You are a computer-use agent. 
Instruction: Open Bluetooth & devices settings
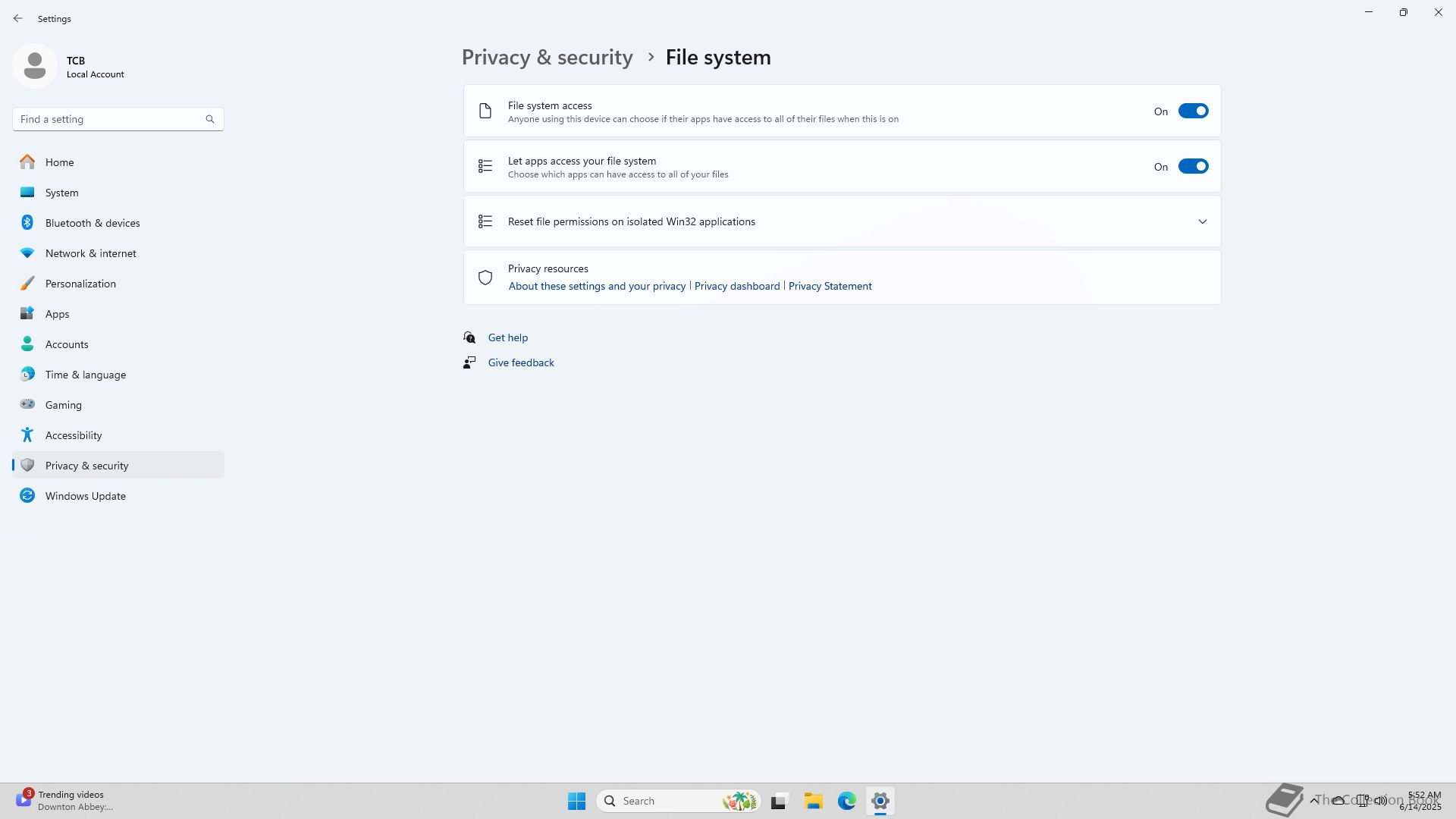point(92,223)
